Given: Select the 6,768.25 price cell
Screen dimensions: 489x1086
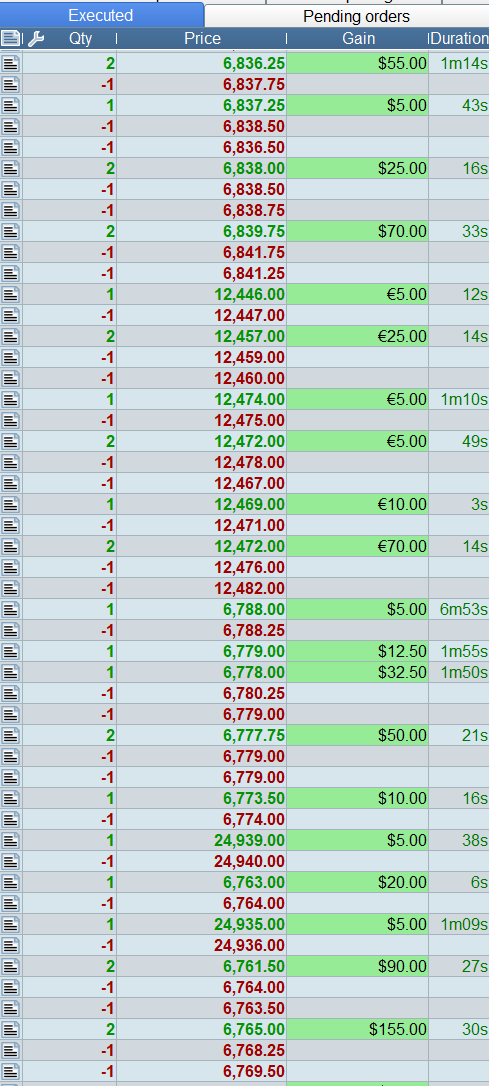Looking at the screenshot, I should coord(202,1051).
